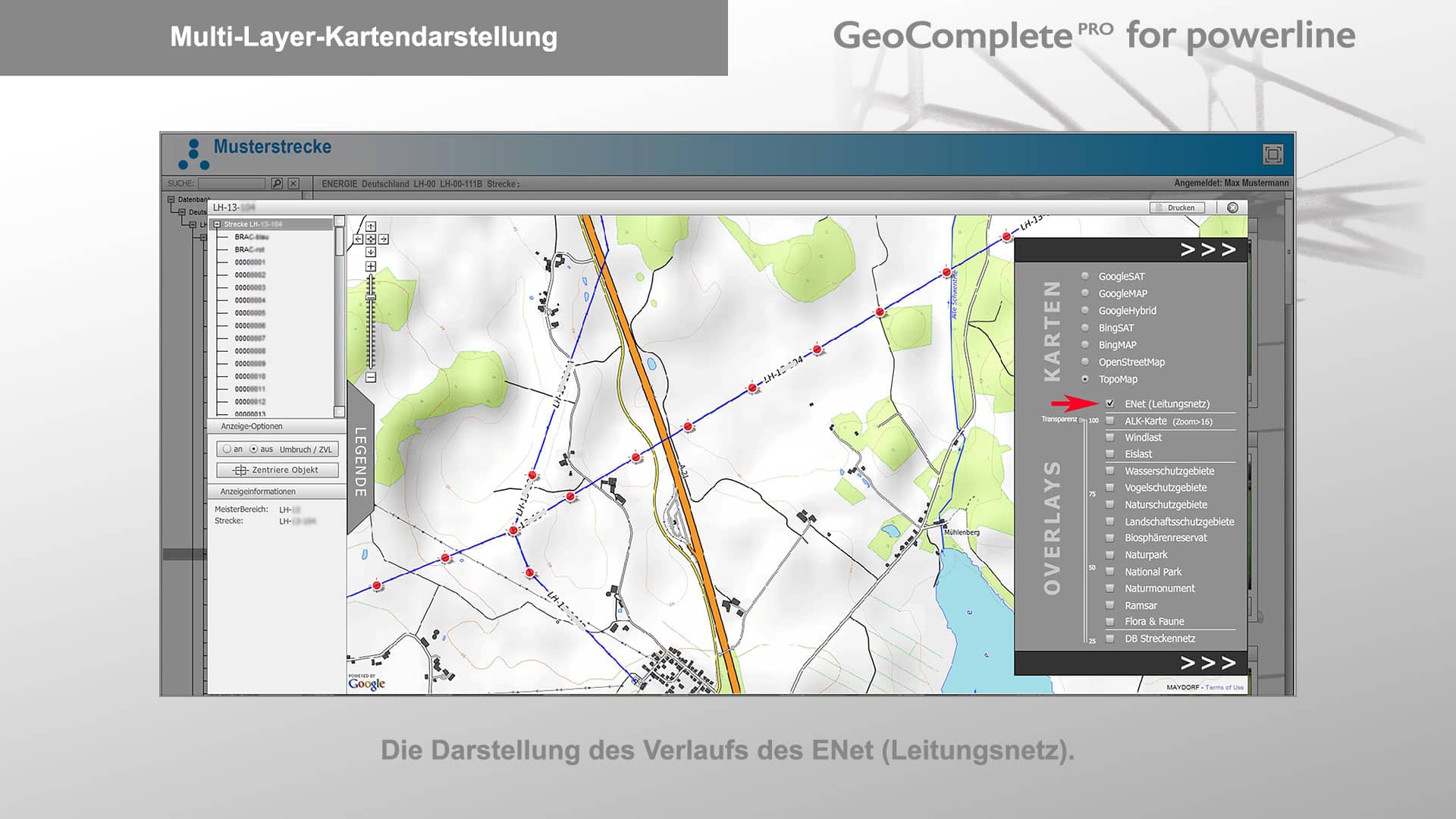Select TopoMap as the base map

(1084, 379)
